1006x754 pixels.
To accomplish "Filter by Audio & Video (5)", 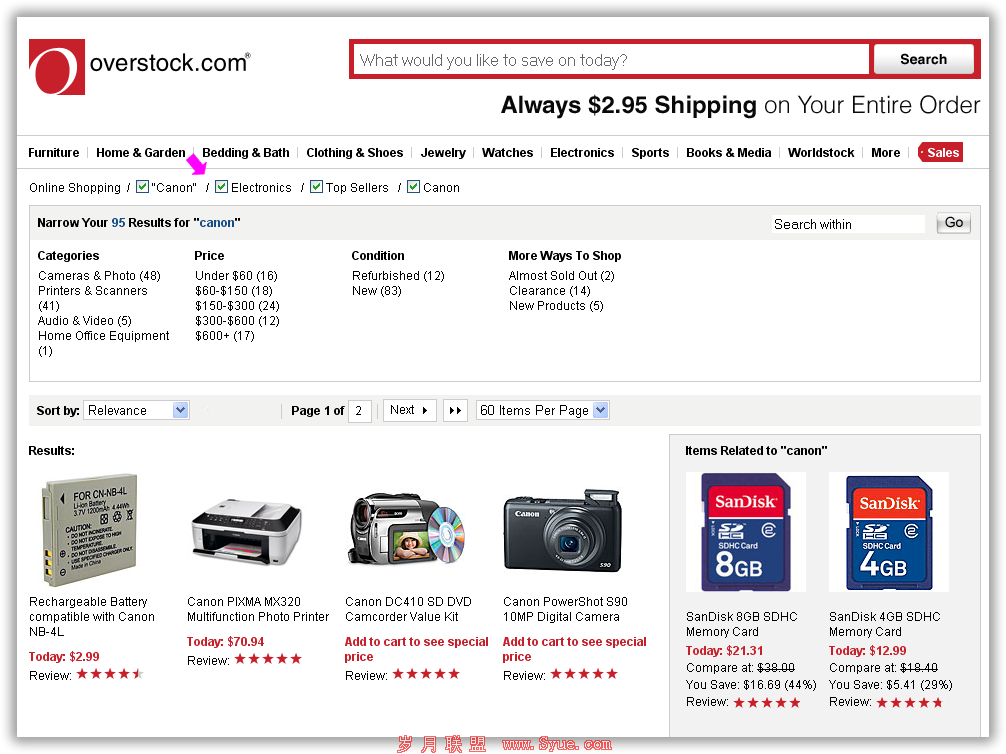I will pos(85,321).
